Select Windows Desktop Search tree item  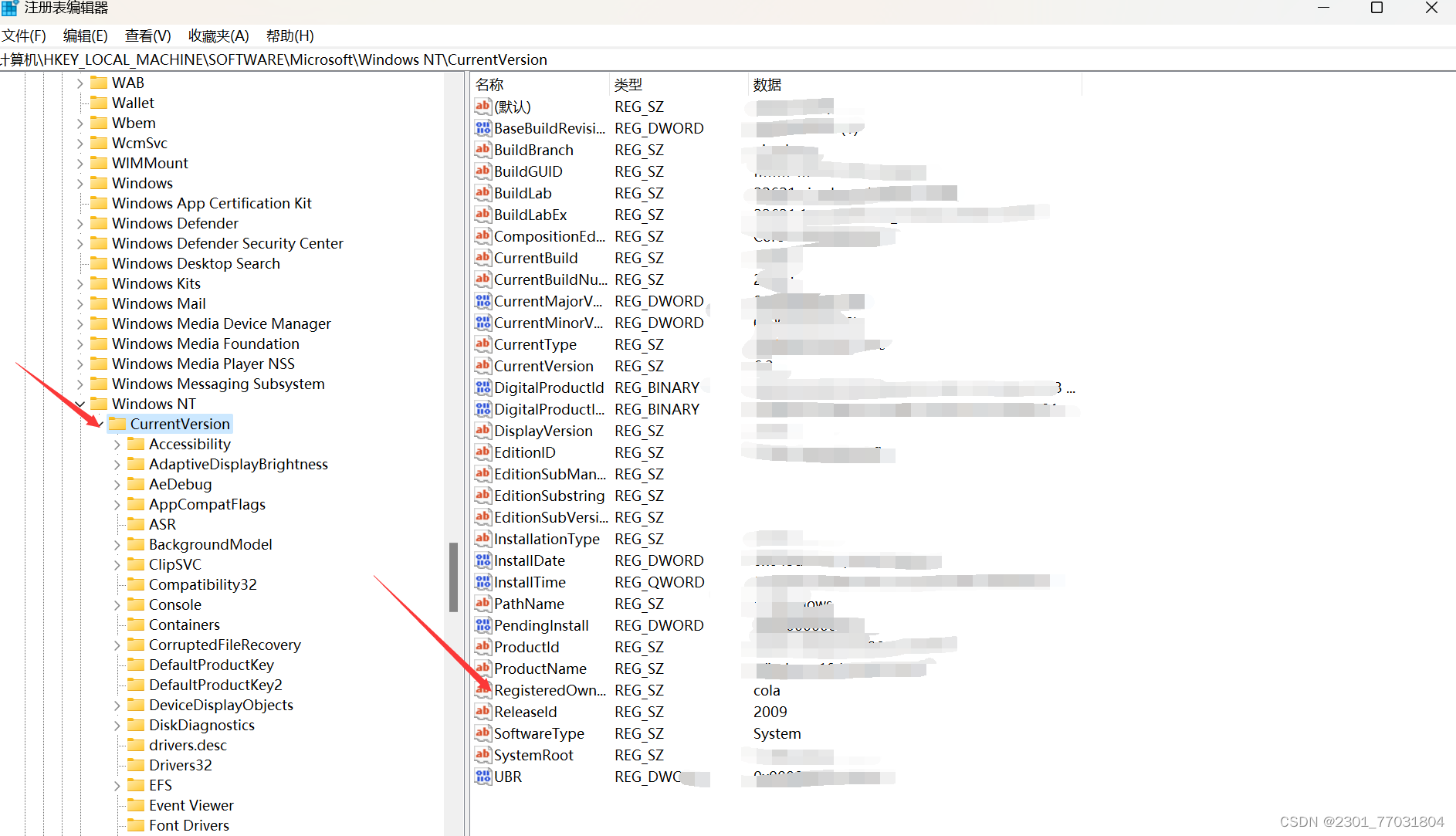[195, 263]
